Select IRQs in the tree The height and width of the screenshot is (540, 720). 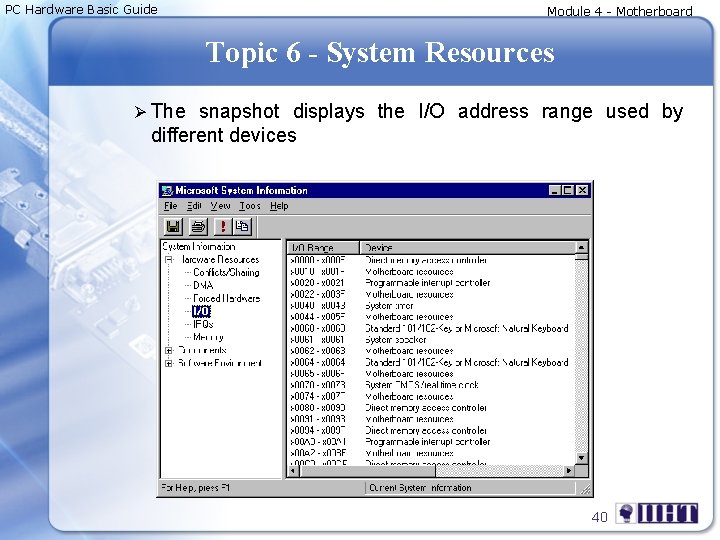pyautogui.click(x=203, y=324)
